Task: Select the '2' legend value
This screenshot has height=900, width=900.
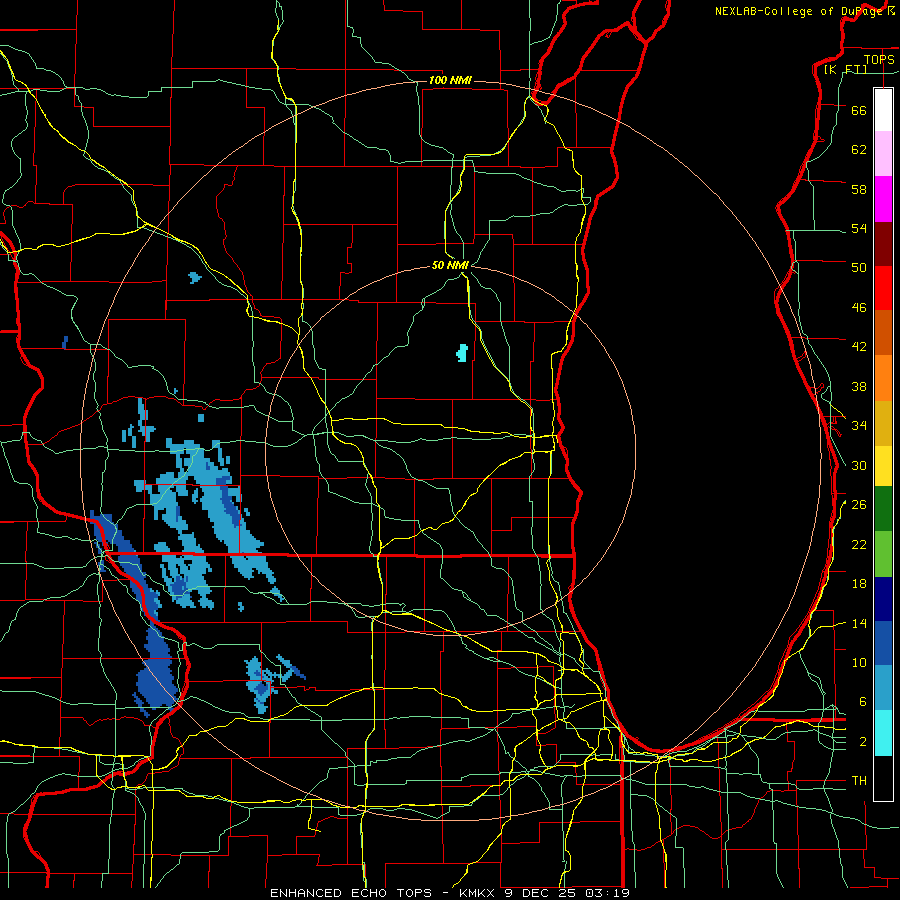Action: [863, 742]
